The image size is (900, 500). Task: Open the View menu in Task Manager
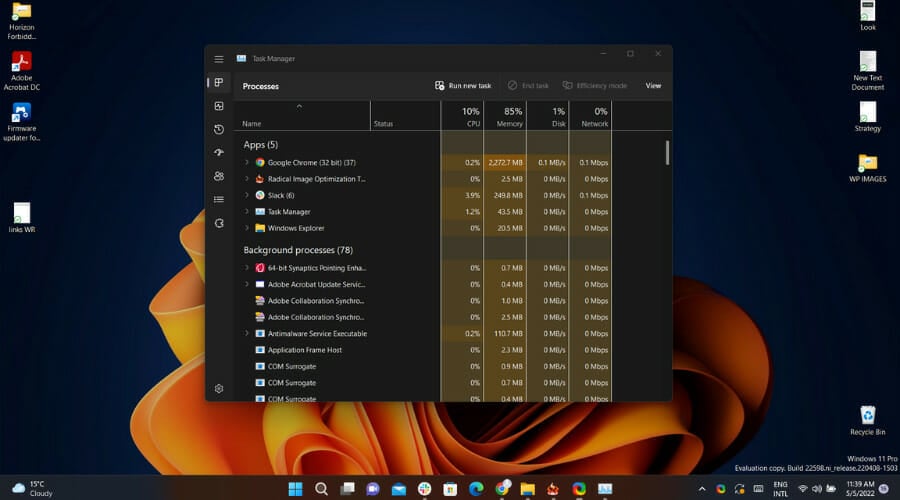pos(653,86)
